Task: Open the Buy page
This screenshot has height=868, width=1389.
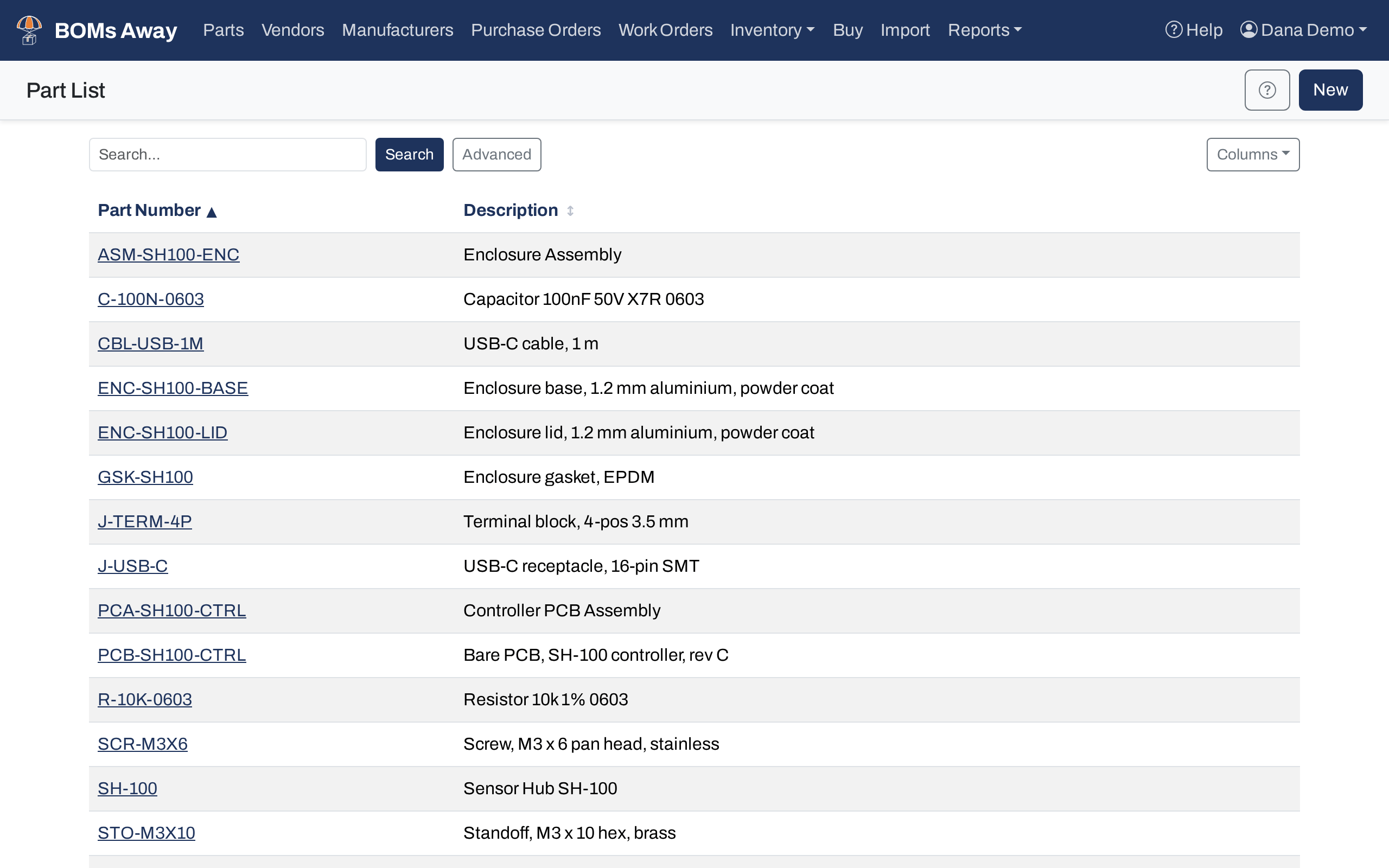Action: [x=848, y=30]
